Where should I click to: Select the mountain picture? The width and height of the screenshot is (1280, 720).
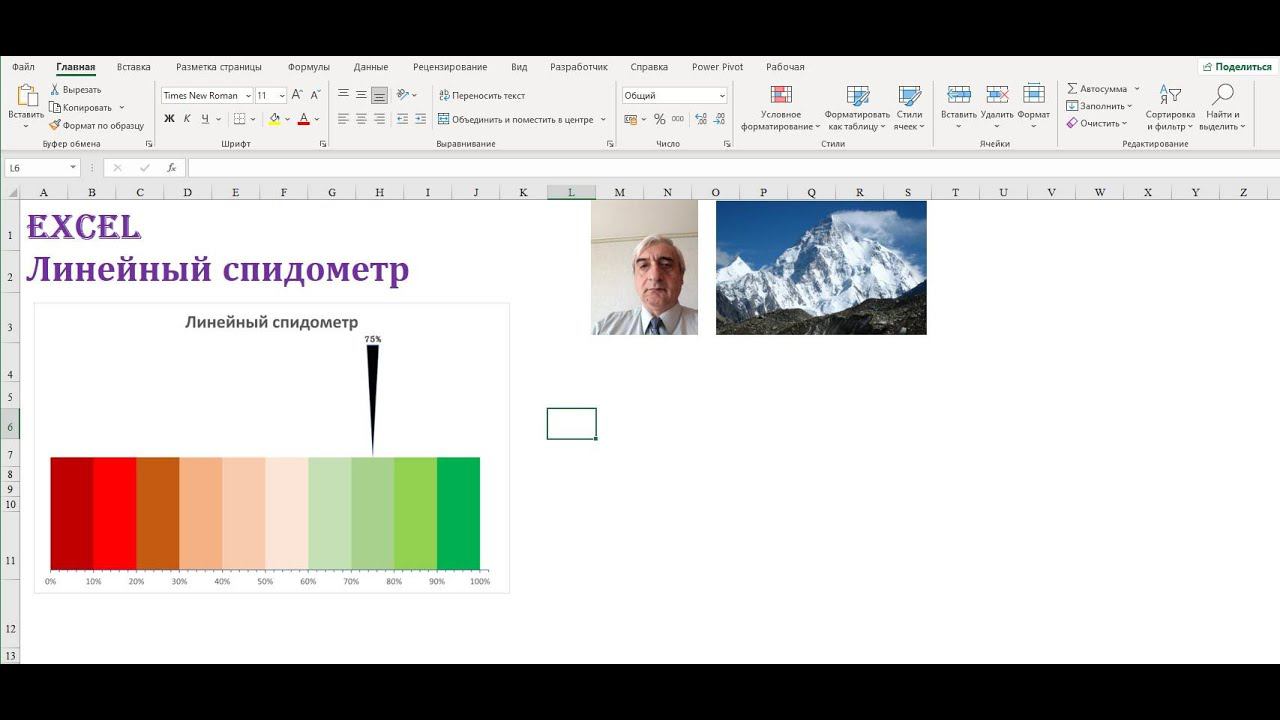(821, 267)
